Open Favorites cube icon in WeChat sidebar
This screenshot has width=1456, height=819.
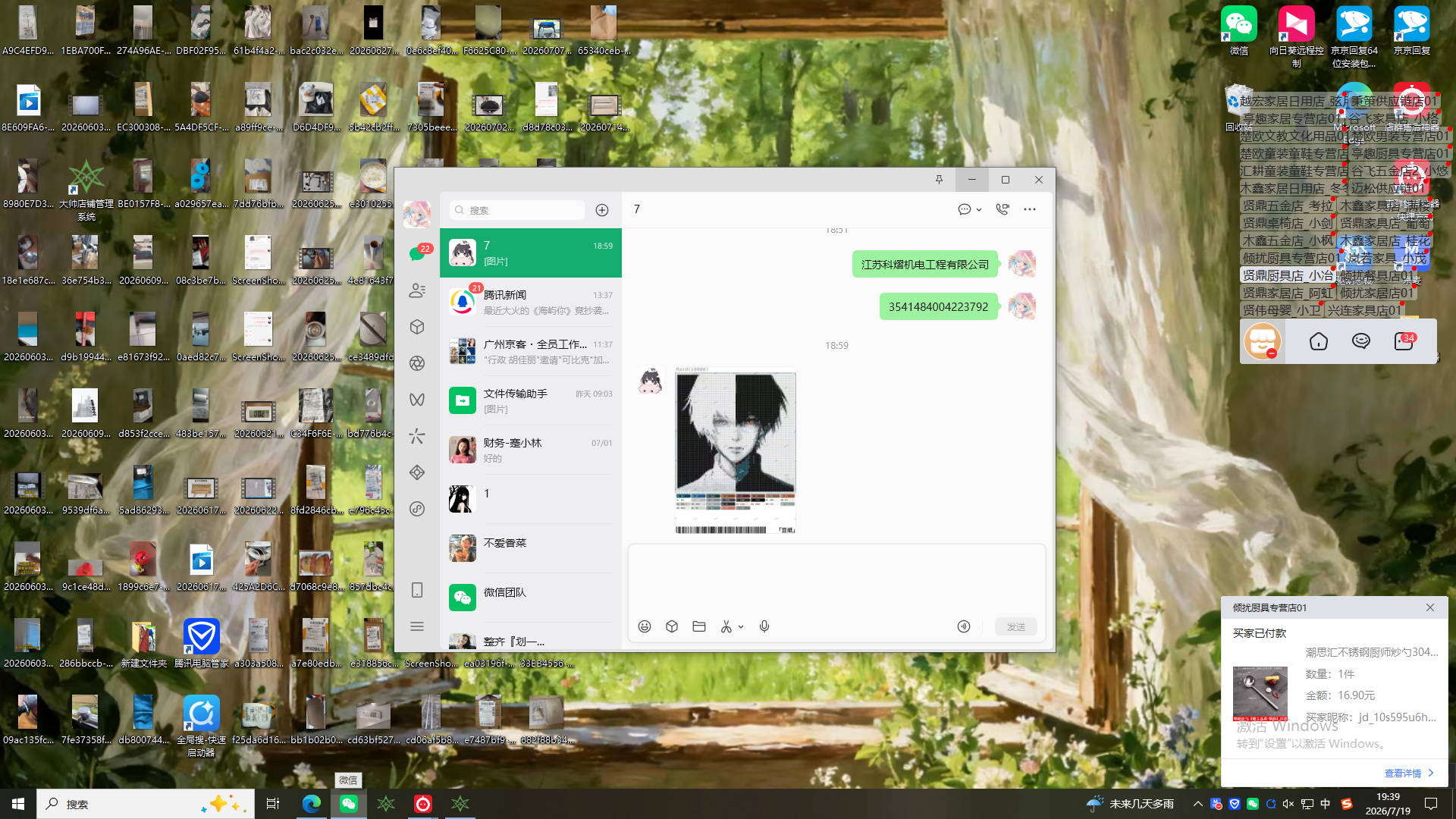(417, 327)
